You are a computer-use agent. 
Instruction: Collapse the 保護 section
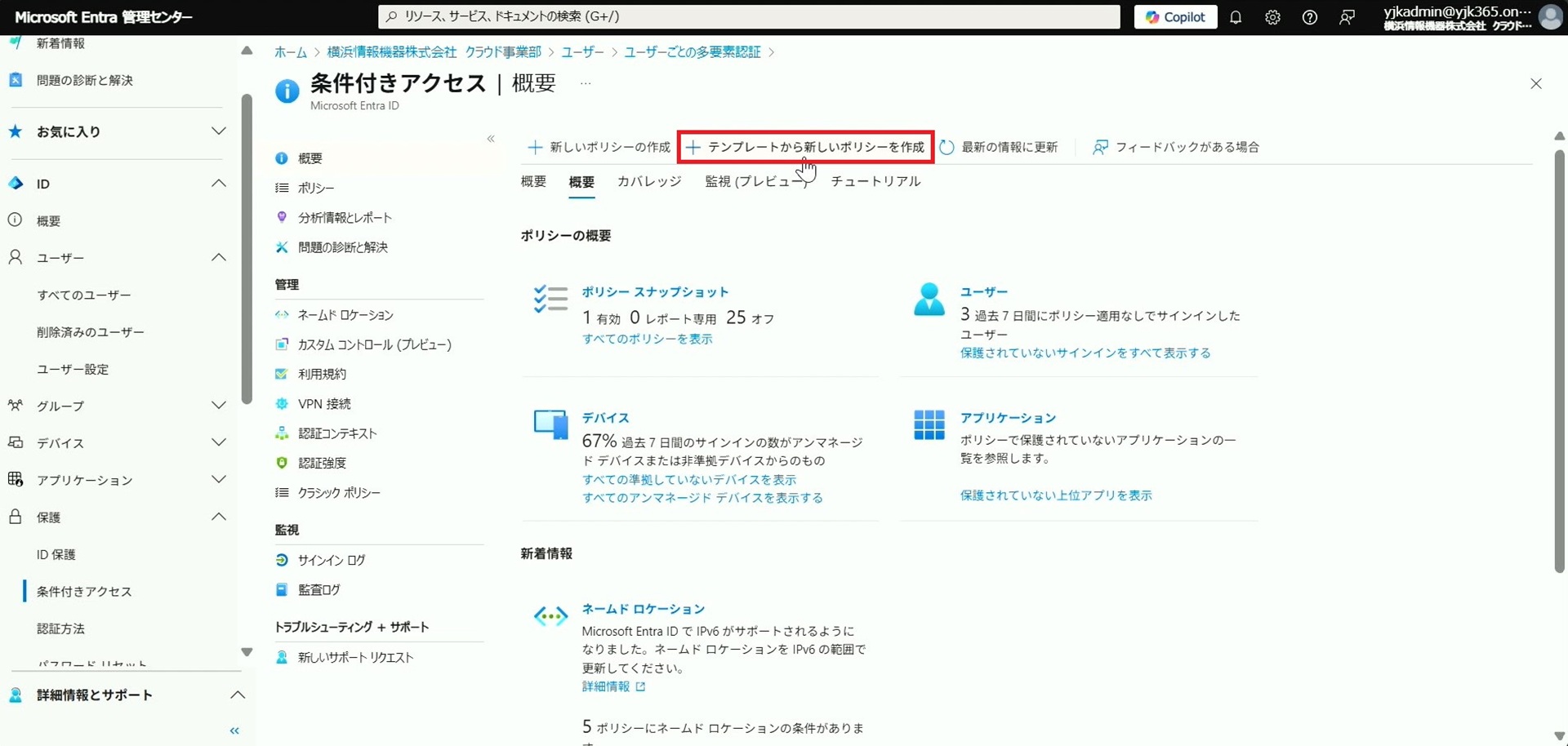pos(218,517)
